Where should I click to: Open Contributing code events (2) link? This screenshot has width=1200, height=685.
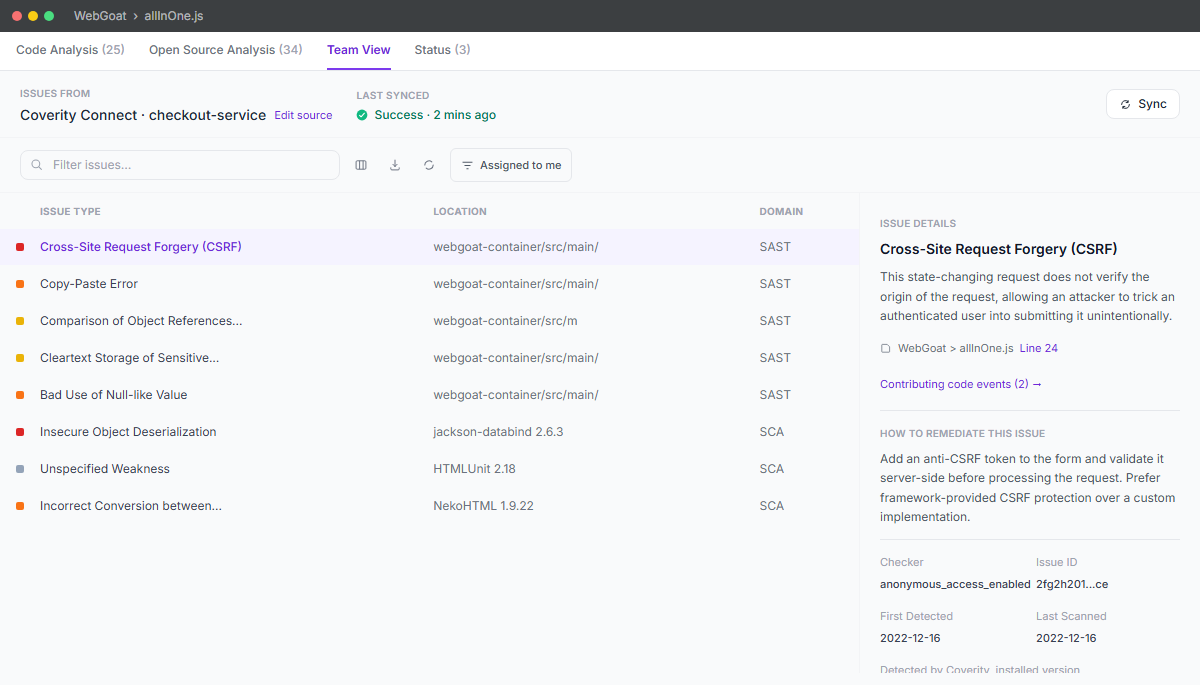[x=961, y=384]
